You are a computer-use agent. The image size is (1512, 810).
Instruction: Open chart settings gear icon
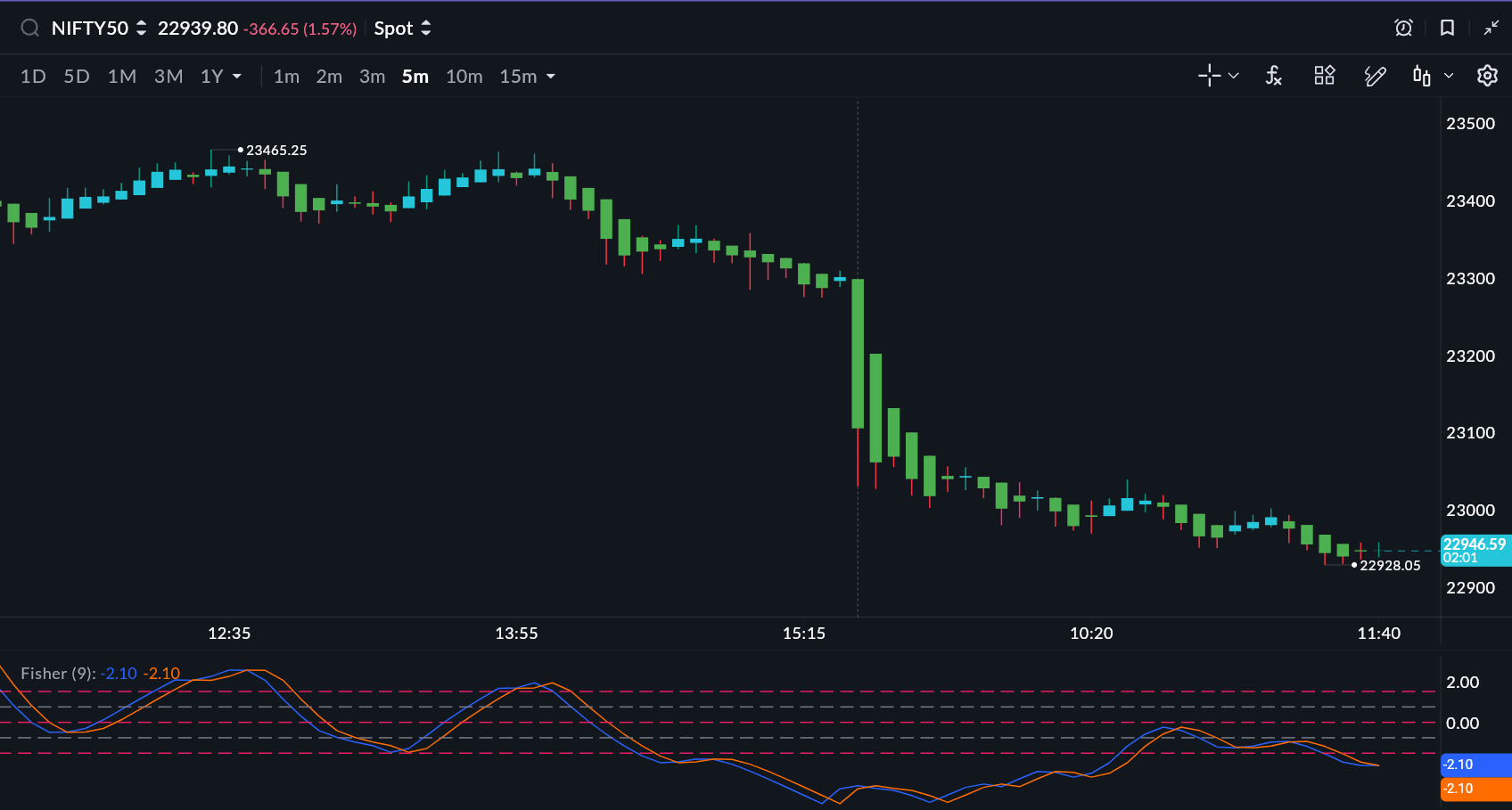pyautogui.click(x=1486, y=77)
